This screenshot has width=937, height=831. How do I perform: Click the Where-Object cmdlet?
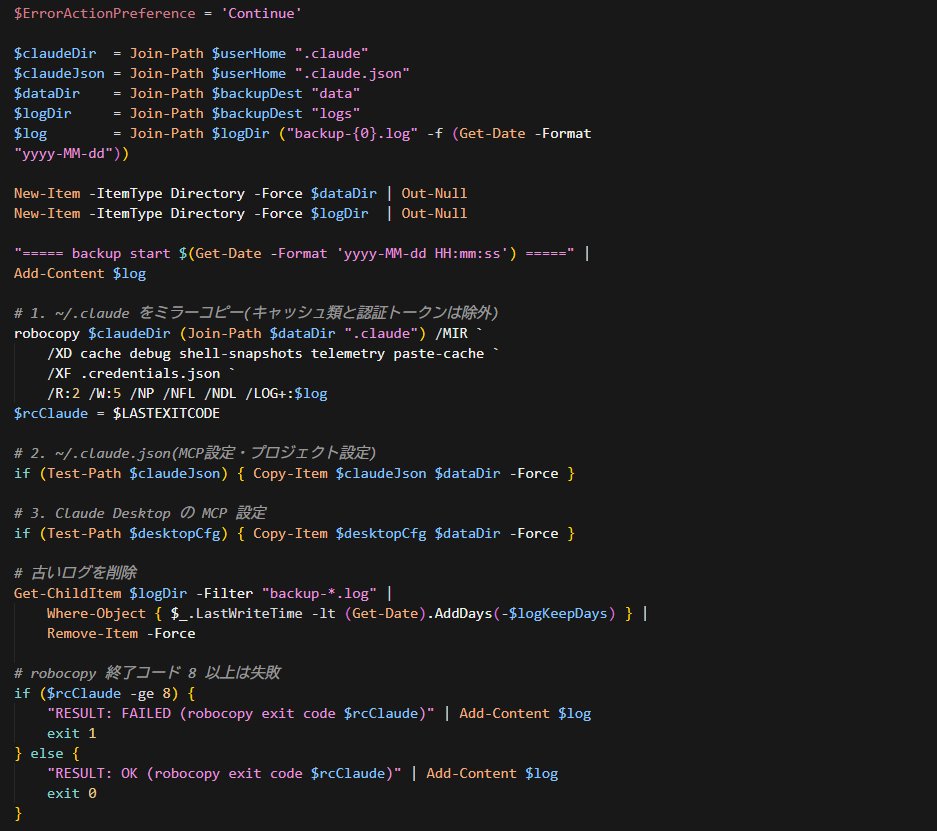click(x=96, y=614)
